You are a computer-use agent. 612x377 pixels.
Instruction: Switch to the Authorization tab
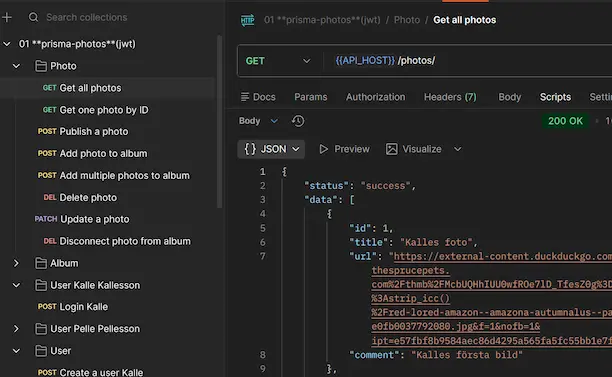[x=375, y=97]
